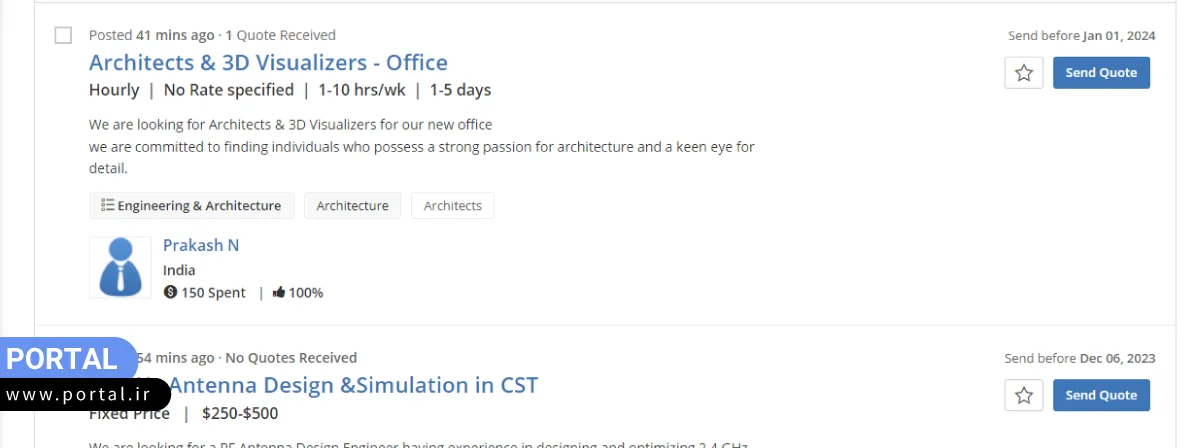Send Quote for Architects & 3D Visualizers
Screen dimensions: 1200x448
pyautogui.click(x=1101, y=73)
